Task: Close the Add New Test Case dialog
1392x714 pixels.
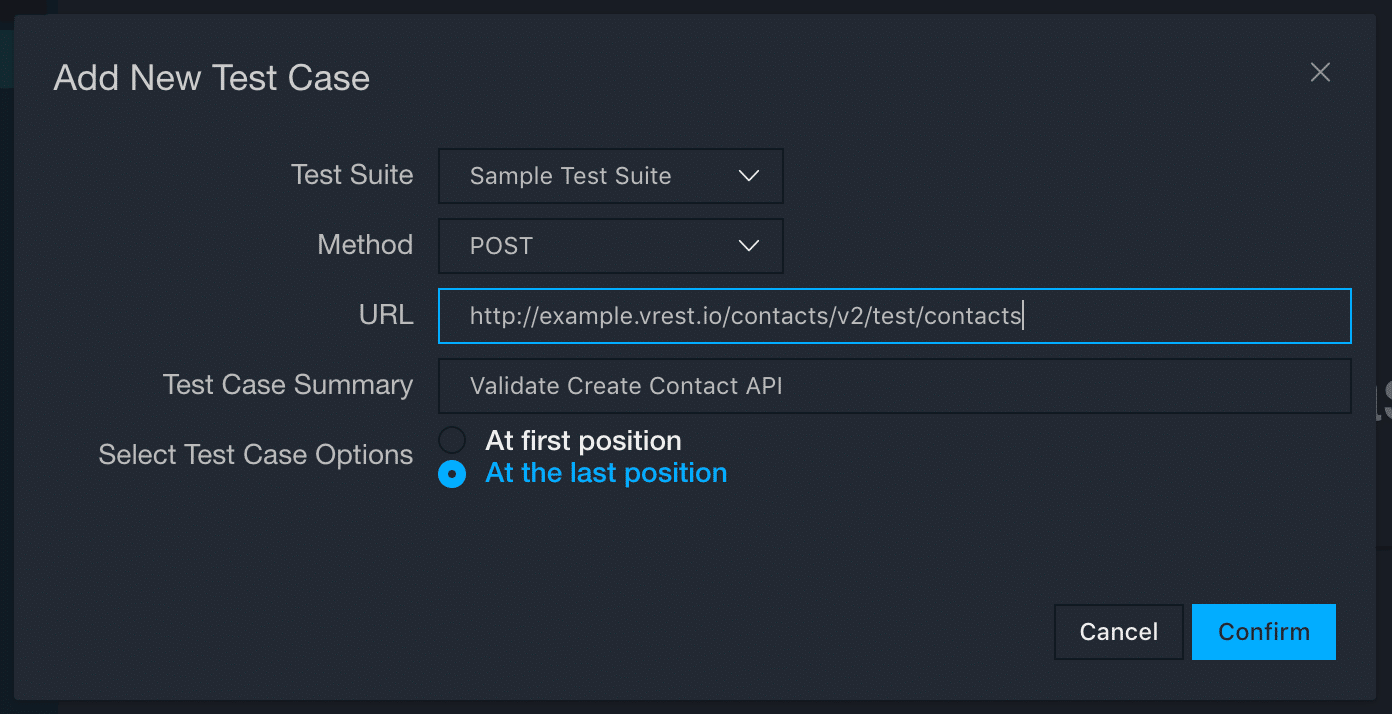Action: tap(1320, 73)
